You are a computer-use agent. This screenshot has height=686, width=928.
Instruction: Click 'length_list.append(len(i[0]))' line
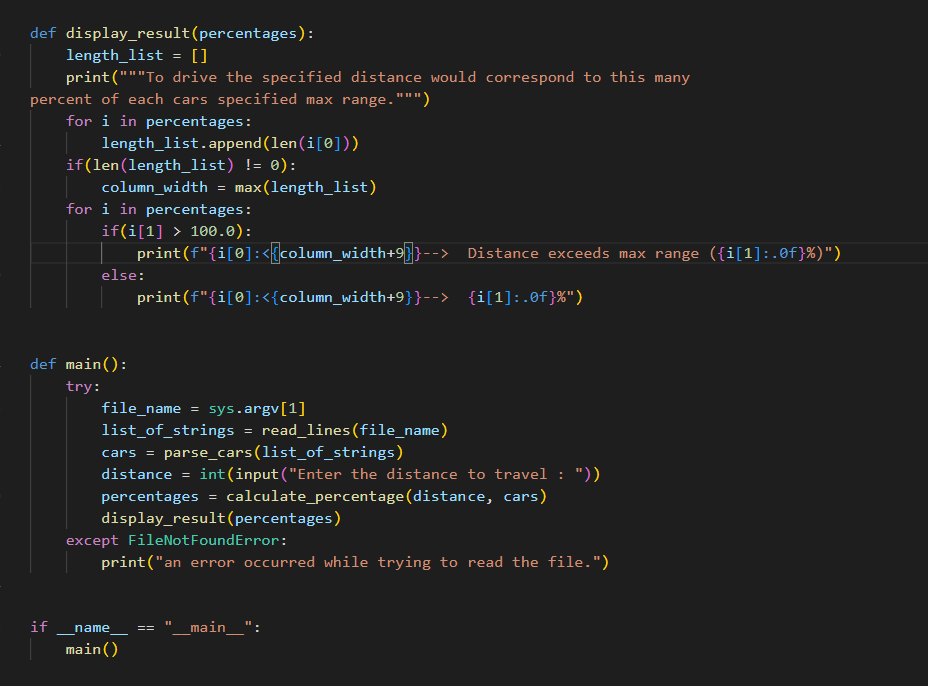click(x=230, y=143)
